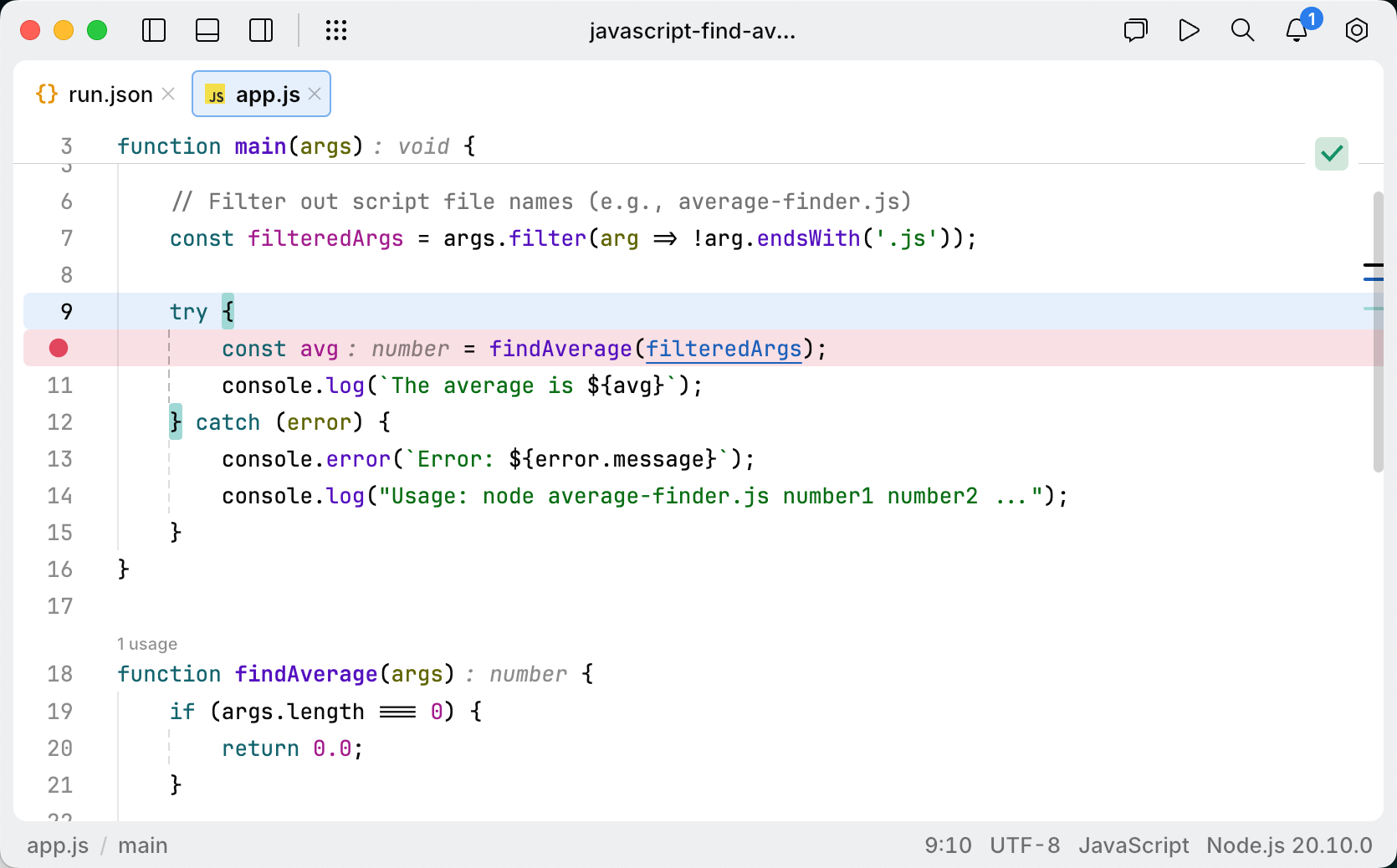The height and width of the screenshot is (868, 1397).
Task: Open the settings hexagon icon
Action: (x=1356, y=30)
